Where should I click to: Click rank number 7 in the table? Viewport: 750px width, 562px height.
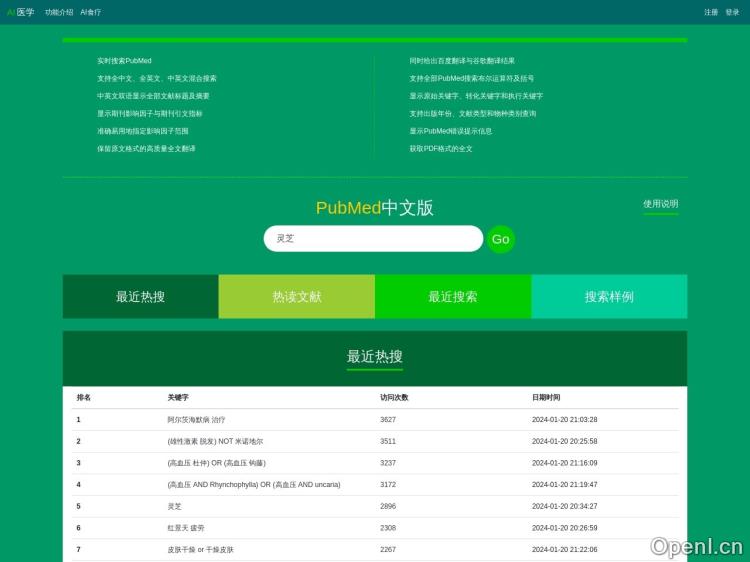pyautogui.click(x=78, y=550)
